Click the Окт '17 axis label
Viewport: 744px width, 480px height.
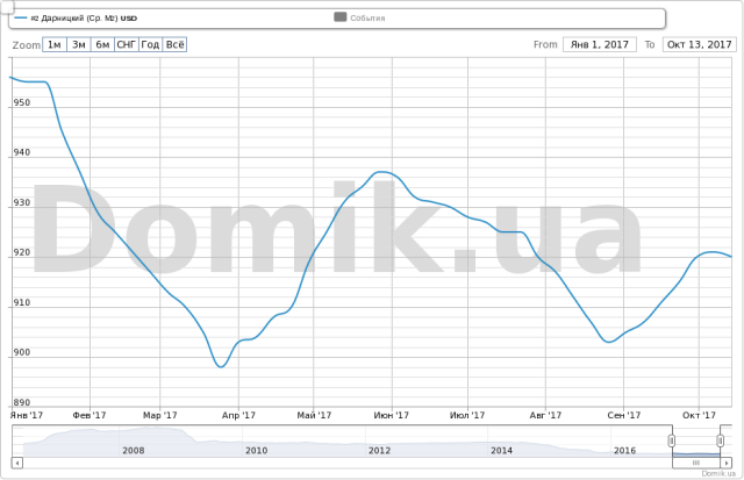pyautogui.click(x=699, y=415)
